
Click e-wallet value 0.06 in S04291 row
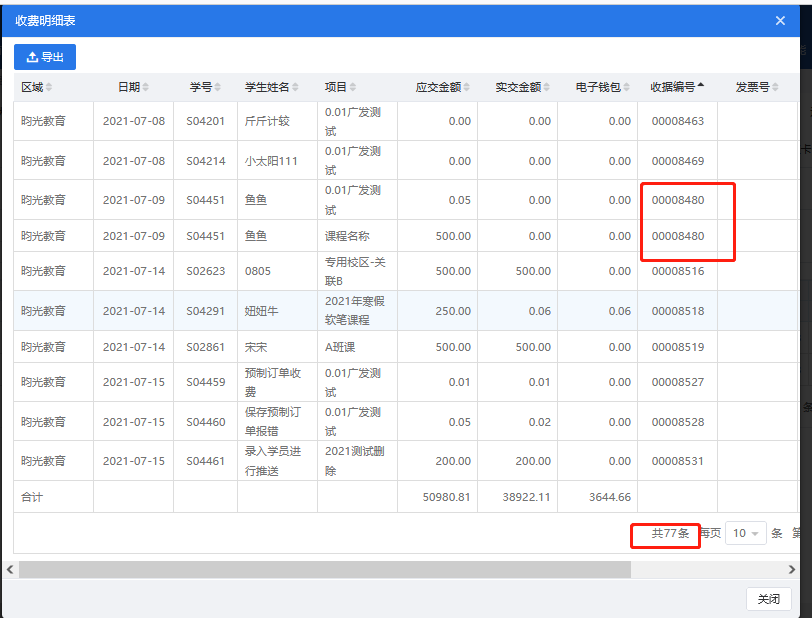click(619, 311)
